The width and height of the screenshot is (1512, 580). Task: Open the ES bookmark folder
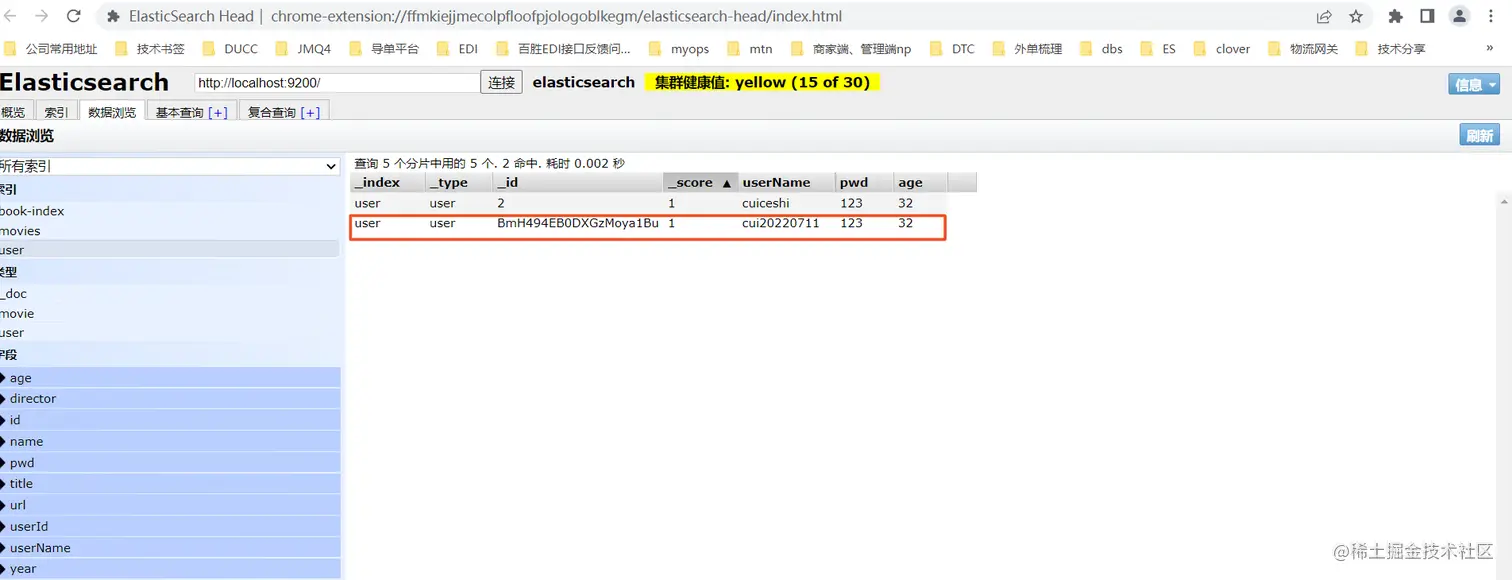1158,48
